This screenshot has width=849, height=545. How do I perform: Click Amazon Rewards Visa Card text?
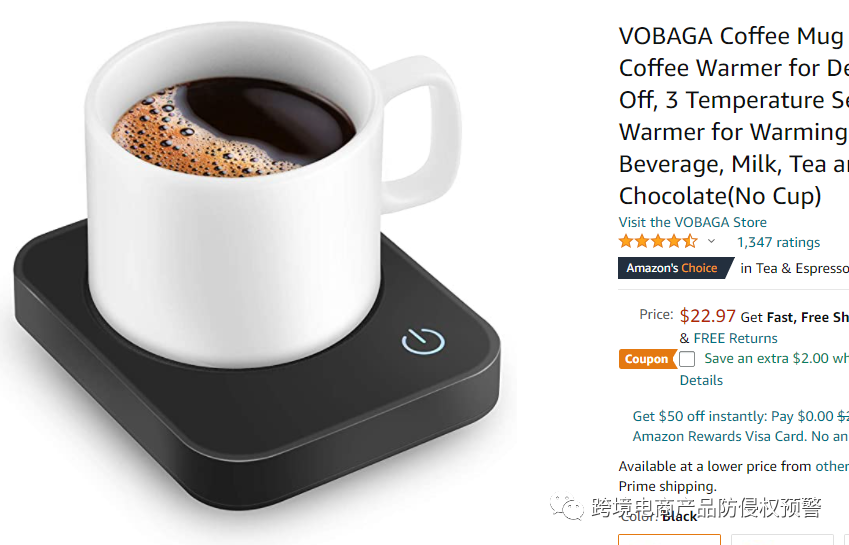click(x=719, y=436)
